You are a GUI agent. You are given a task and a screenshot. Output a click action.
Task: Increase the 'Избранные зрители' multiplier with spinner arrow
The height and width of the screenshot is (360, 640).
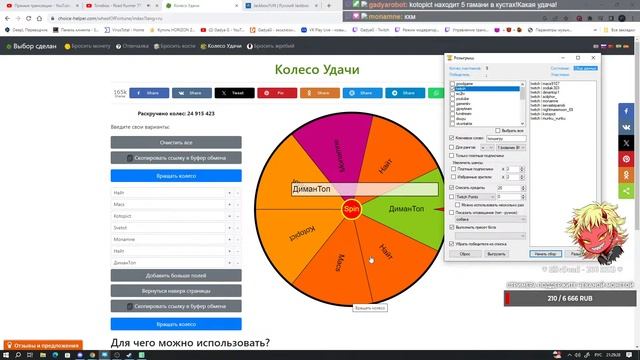pyautogui.click(x=522, y=176)
